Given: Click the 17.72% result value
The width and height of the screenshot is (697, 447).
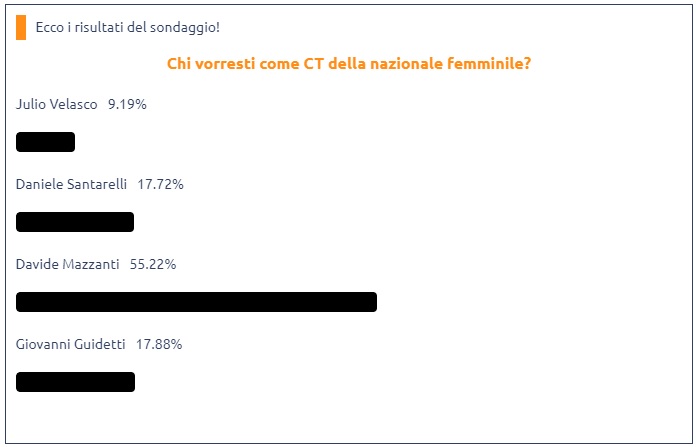Looking at the screenshot, I should point(160,184).
